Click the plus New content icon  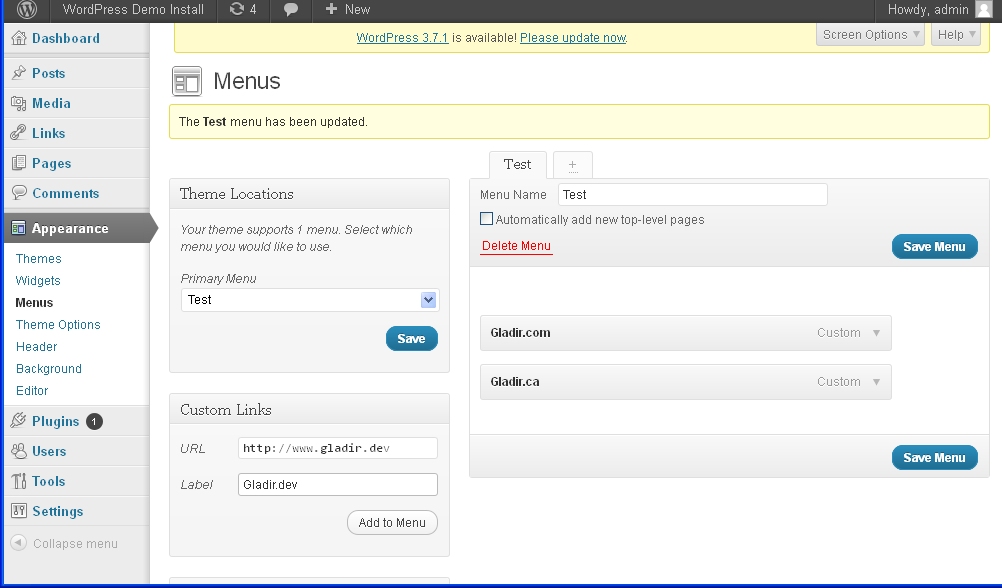tap(331, 10)
